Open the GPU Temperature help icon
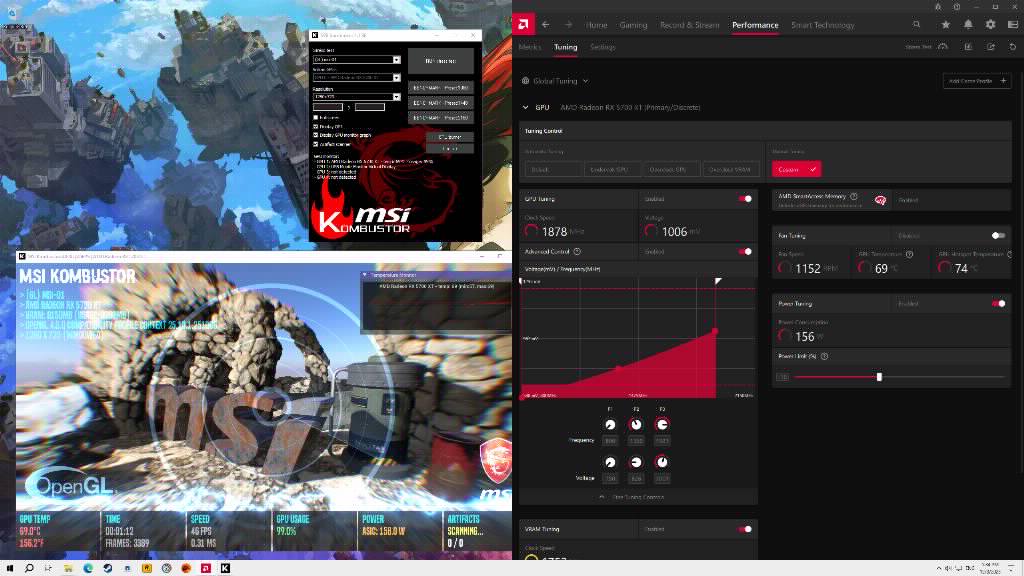Viewport: 1024px width, 576px height. click(x=909, y=254)
